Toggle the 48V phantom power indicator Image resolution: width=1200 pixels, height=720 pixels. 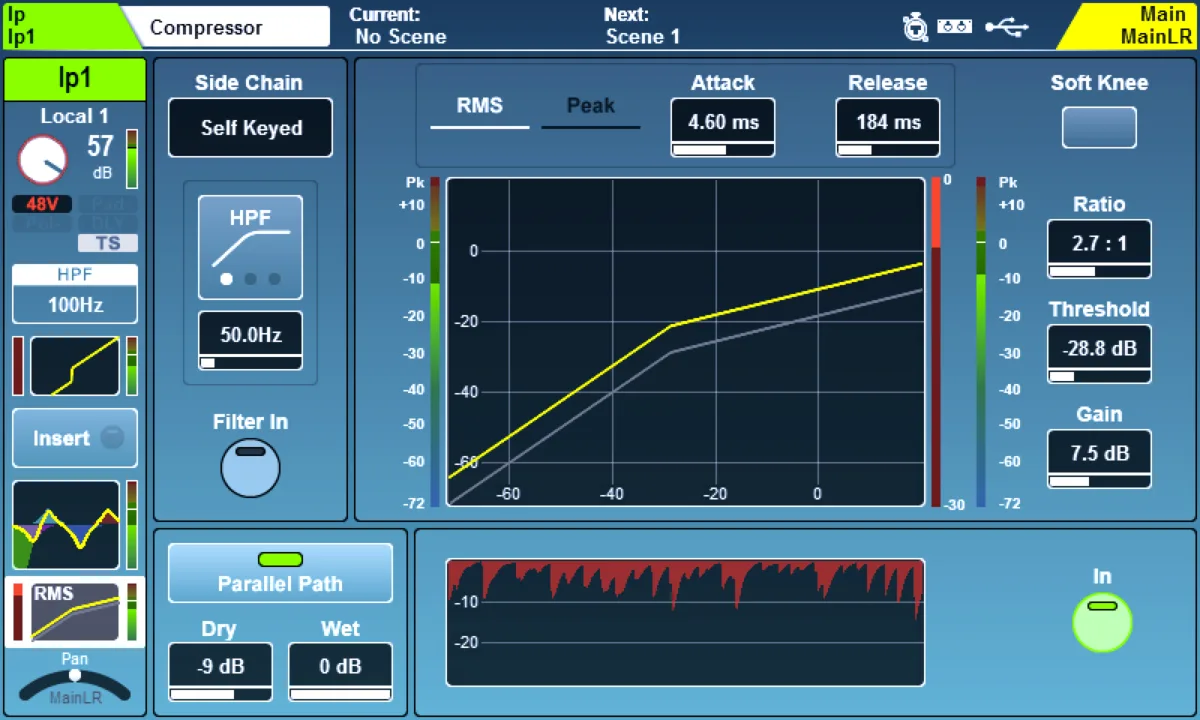coord(42,204)
